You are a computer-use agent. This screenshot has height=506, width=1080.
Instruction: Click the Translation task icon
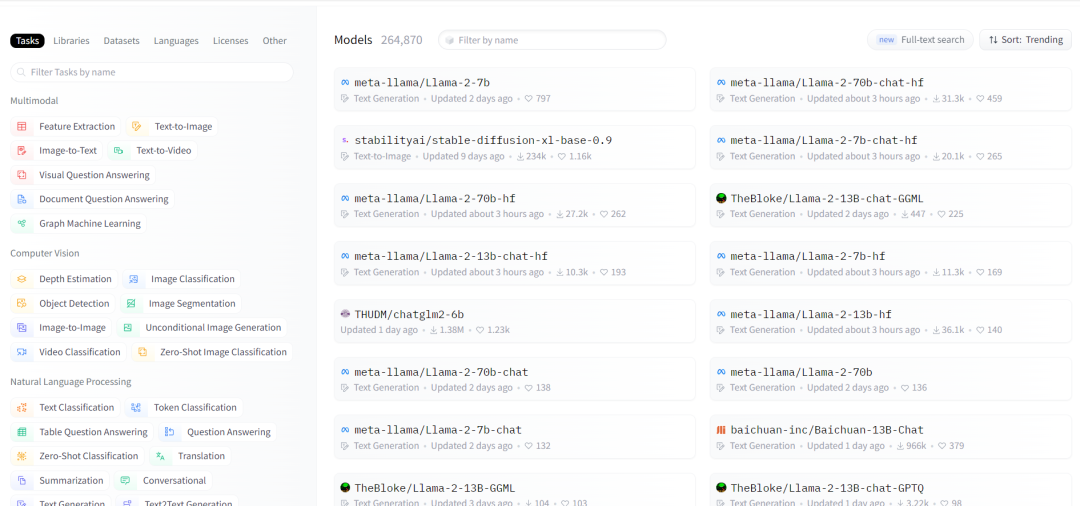[x=160, y=456]
